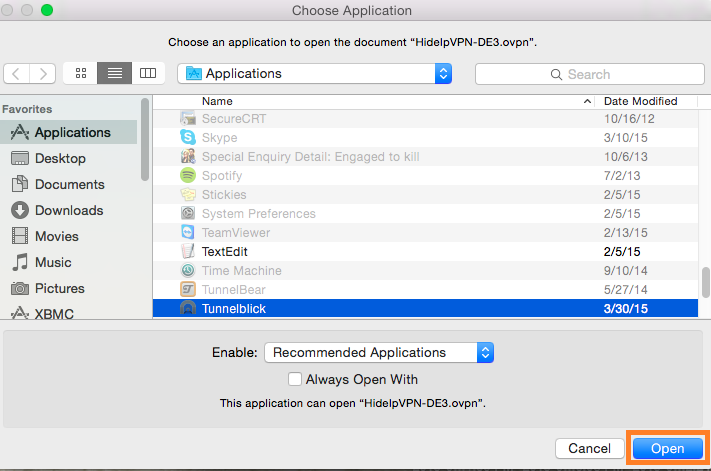711x471 pixels.
Task: Click the TextEdit app icon
Action: click(x=188, y=252)
